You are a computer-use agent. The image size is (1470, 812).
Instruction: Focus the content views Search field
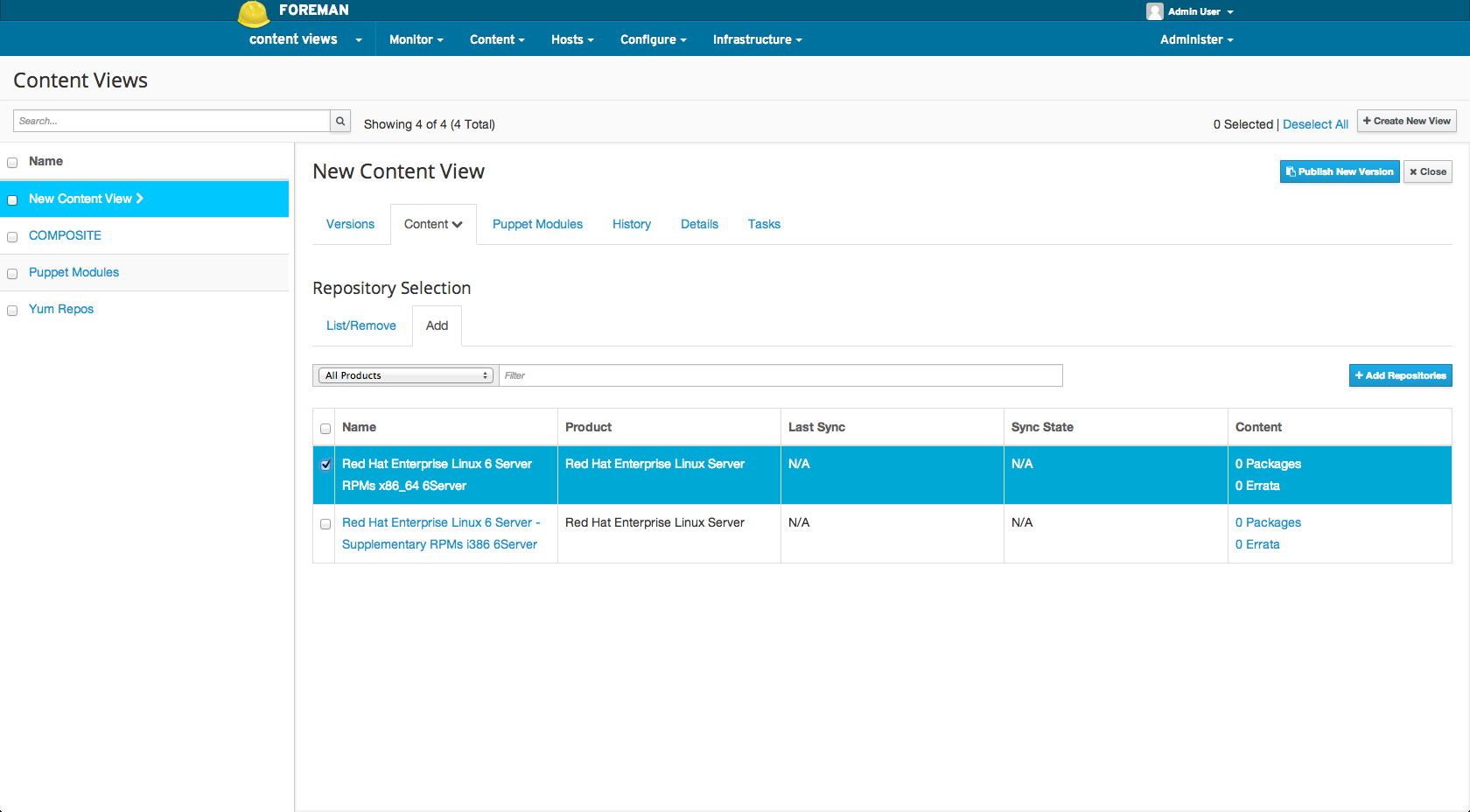click(171, 121)
